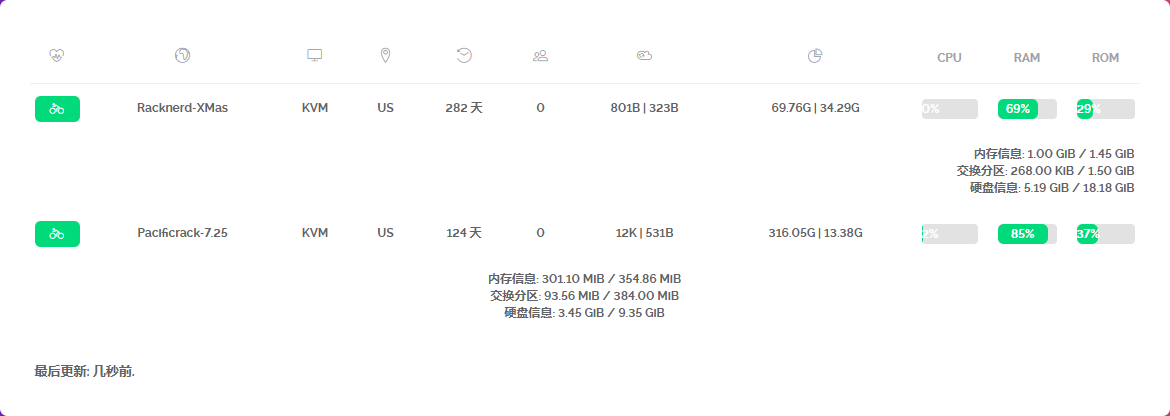Click Pacificrack-7.25 85% RAM progress bar

click(x=1027, y=234)
